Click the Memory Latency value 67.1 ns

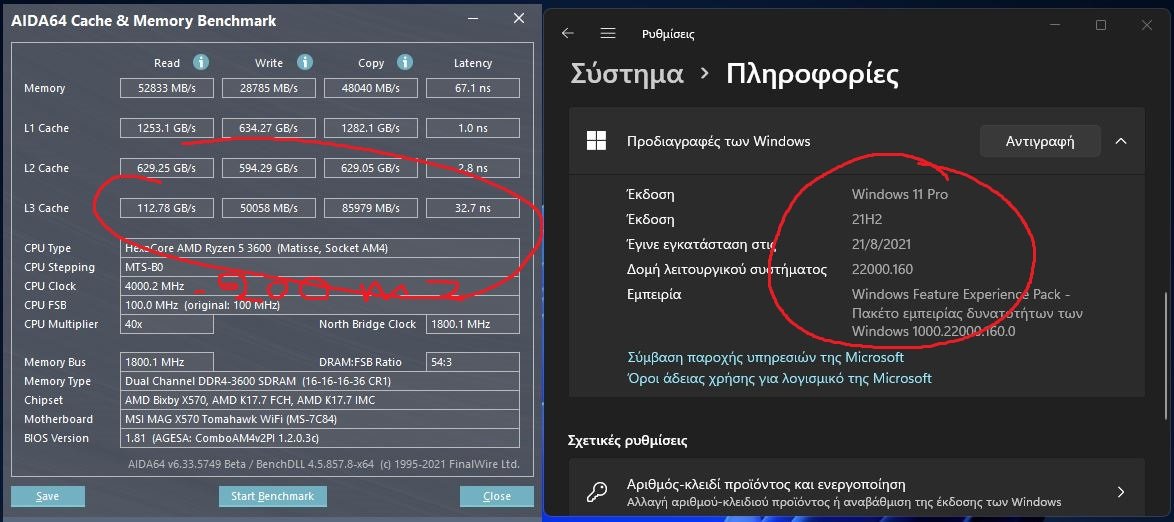click(x=472, y=88)
